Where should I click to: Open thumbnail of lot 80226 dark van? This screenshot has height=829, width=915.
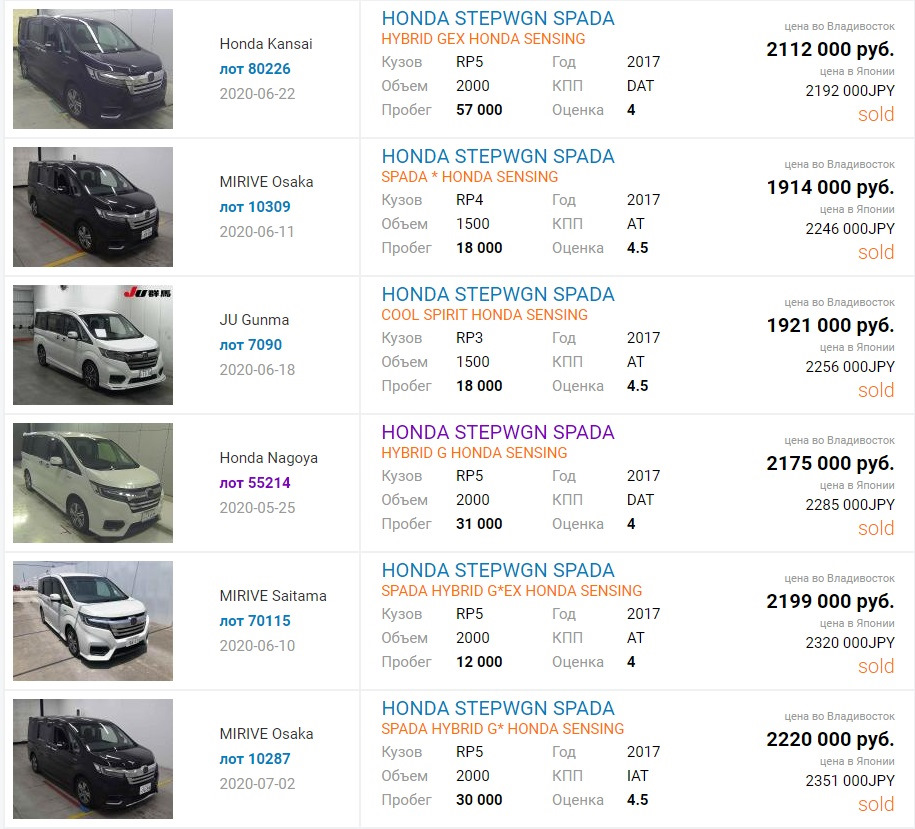[93, 69]
